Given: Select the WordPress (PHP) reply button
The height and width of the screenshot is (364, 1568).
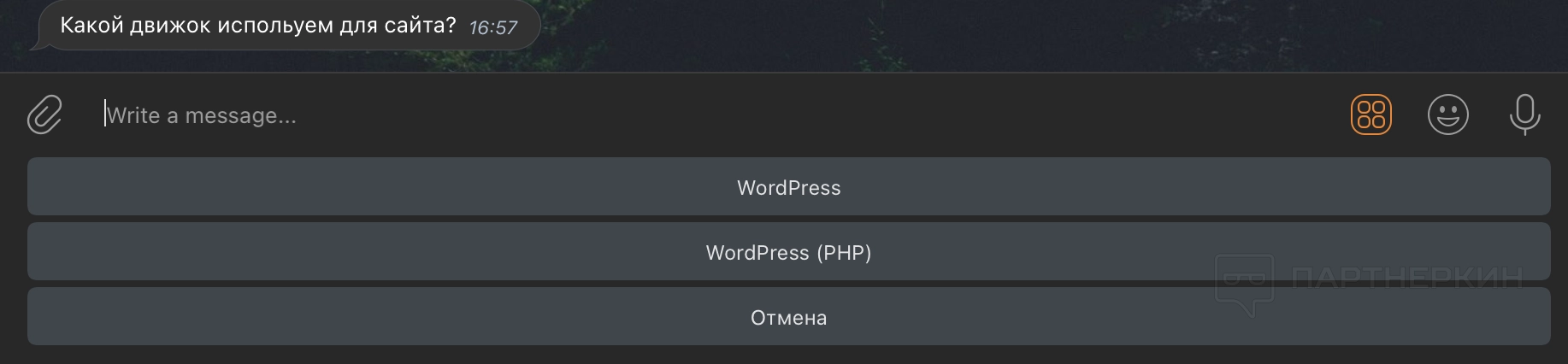Looking at the screenshot, I should 788,252.
